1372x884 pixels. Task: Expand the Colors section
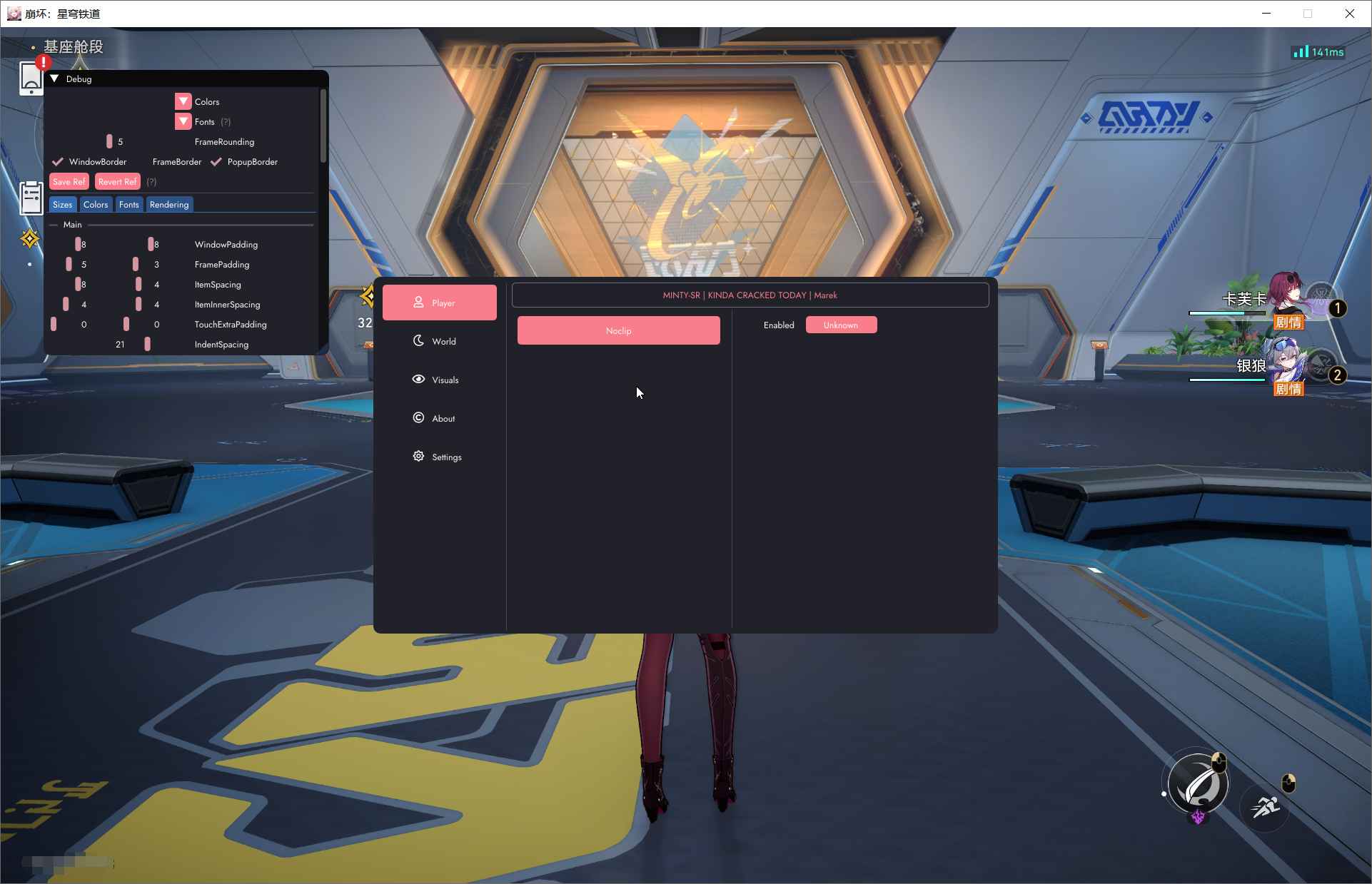[183, 101]
